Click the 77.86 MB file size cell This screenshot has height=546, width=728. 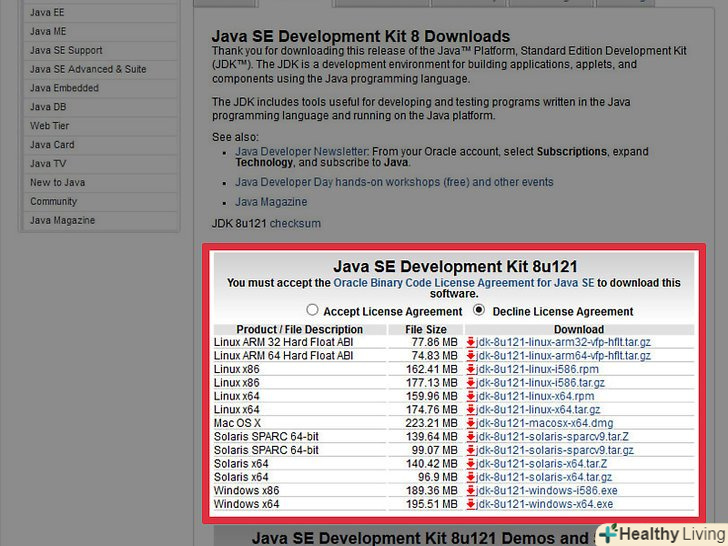435,342
